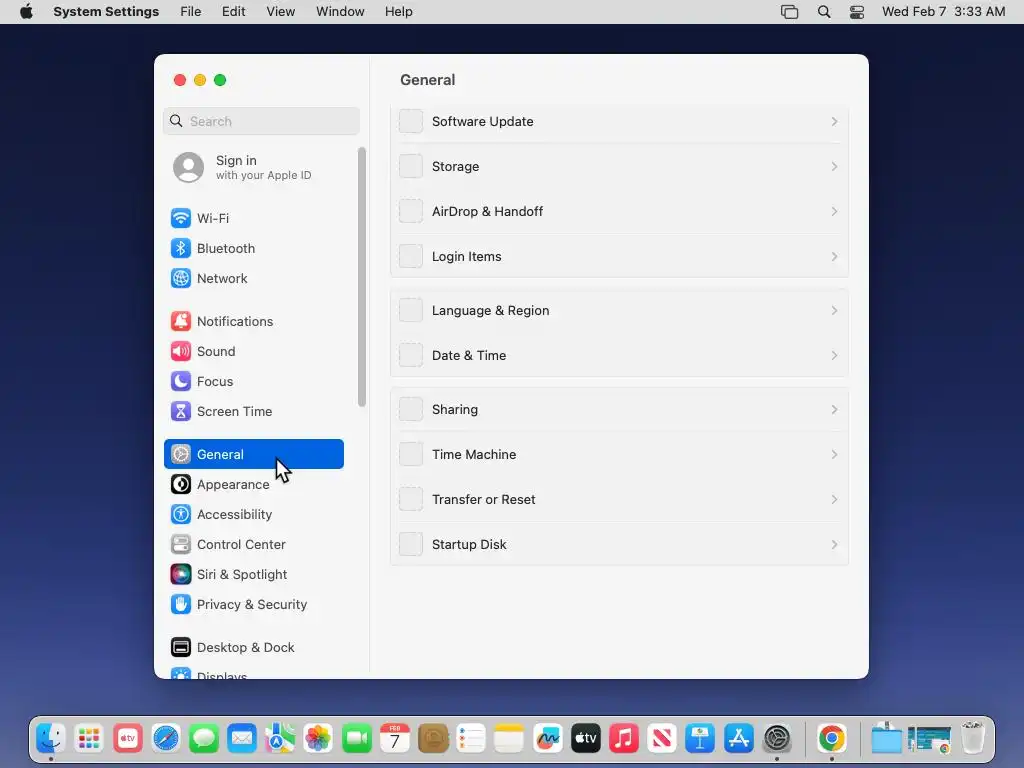Click the date and time clock
Image resolution: width=1024 pixels, height=768 pixels.
[943, 12]
